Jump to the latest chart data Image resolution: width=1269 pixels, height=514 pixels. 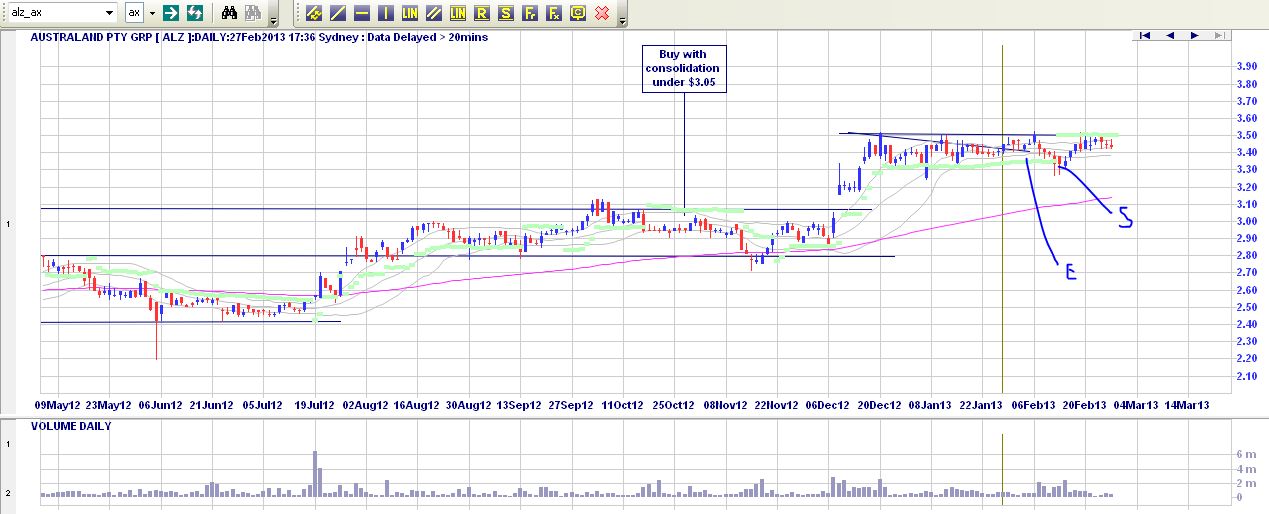point(1219,35)
